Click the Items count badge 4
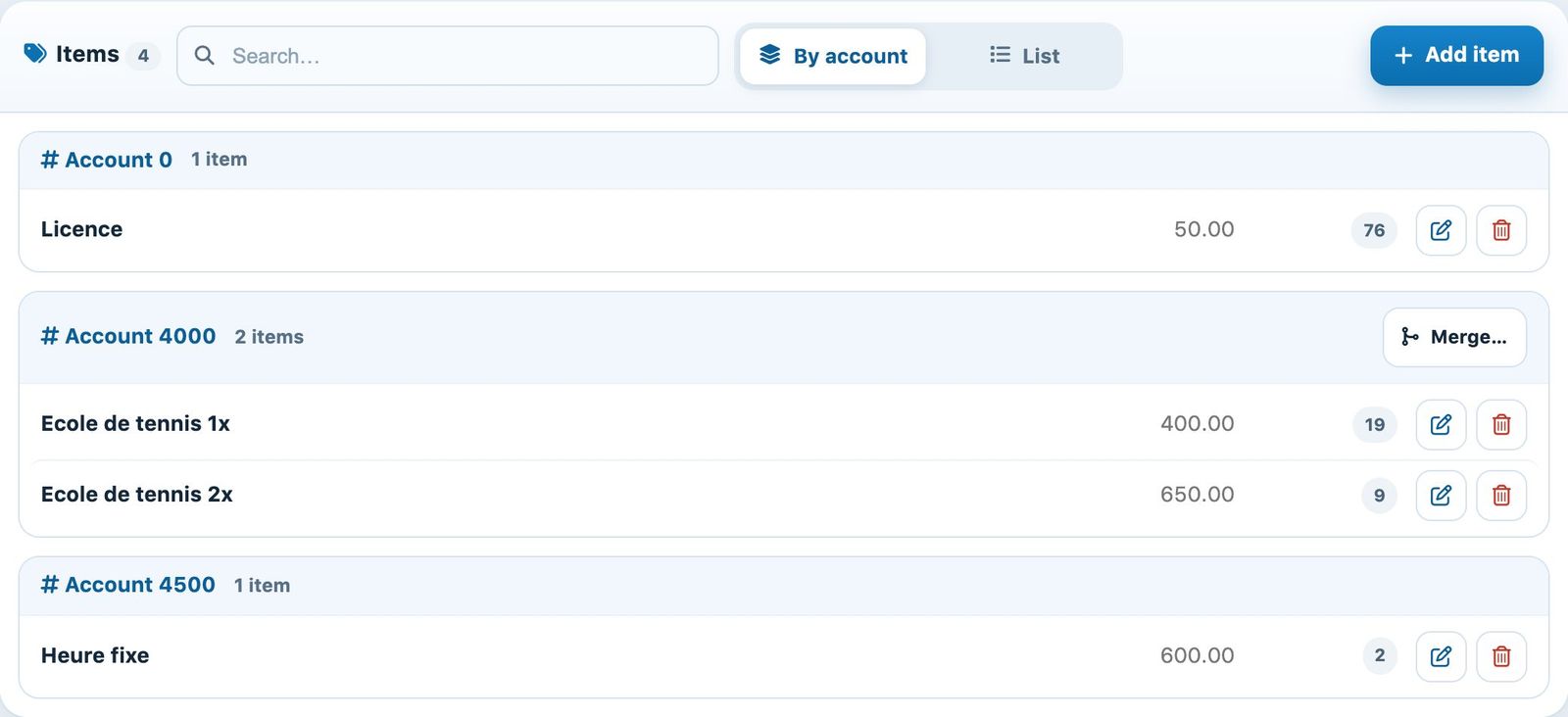This screenshot has width=1568, height=717. 143,55
